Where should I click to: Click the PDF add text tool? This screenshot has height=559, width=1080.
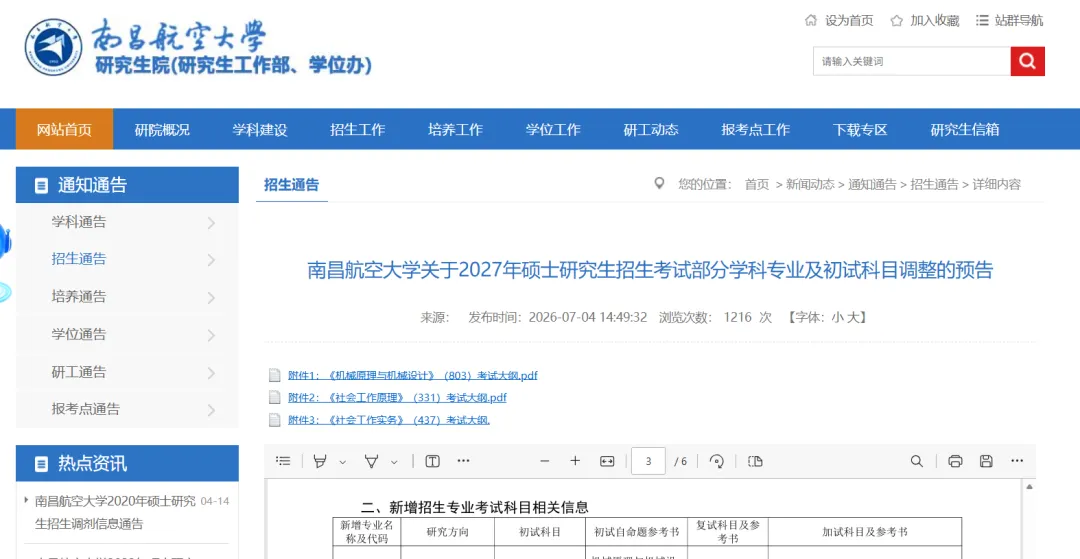pyautogui.click(x=433, y=461)
